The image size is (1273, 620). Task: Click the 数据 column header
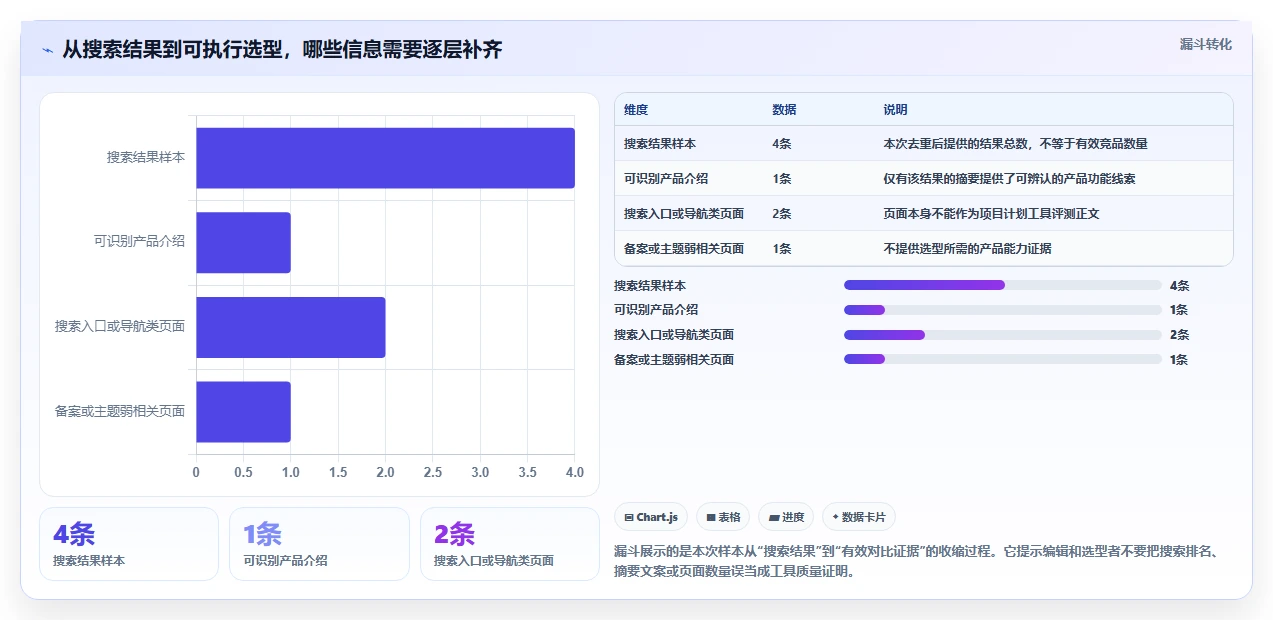pyautogui.click(x=784, y=110)
